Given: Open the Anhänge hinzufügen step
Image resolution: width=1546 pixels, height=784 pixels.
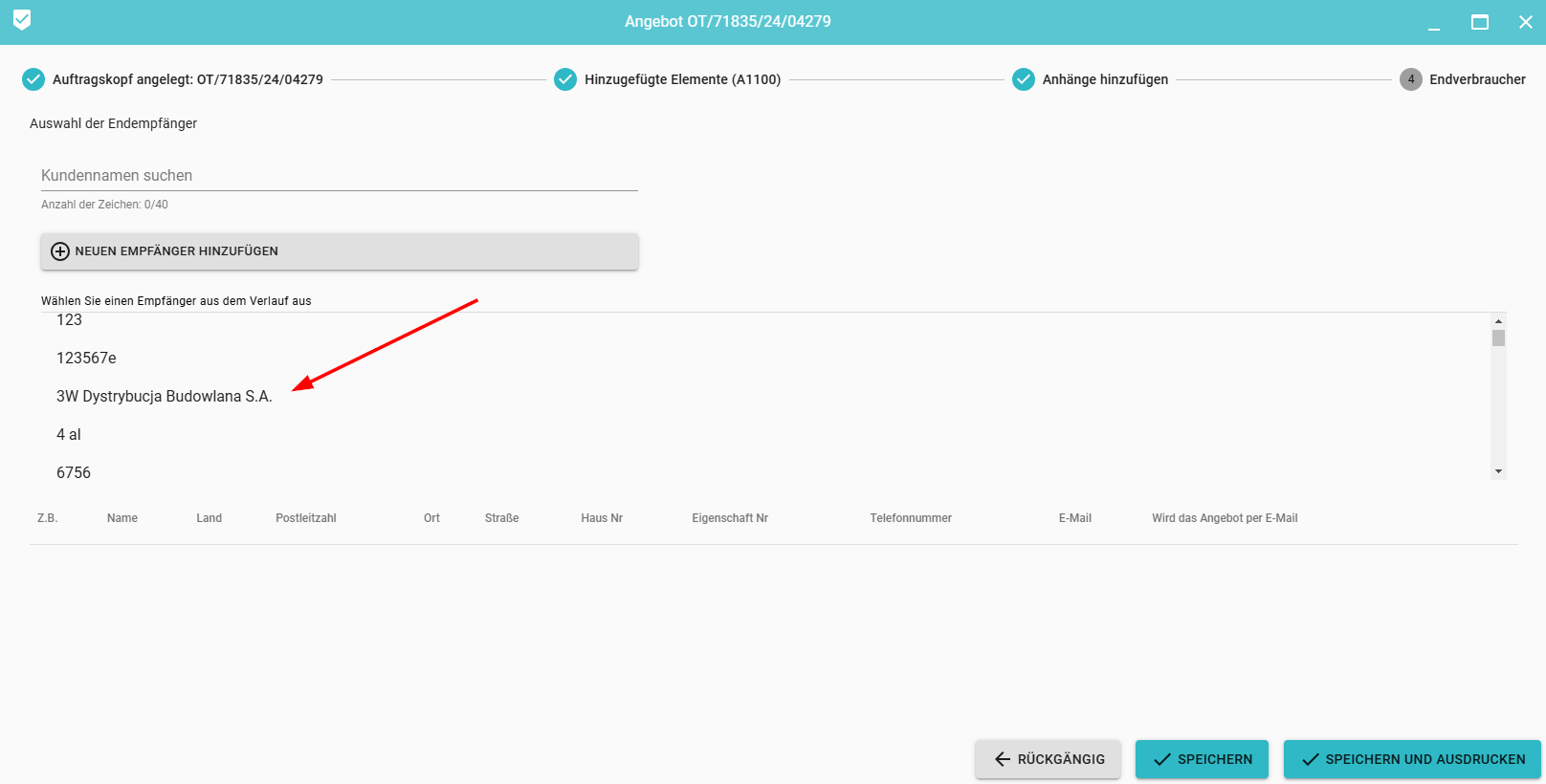Looking at the screenshot, I should point(1105,79).
